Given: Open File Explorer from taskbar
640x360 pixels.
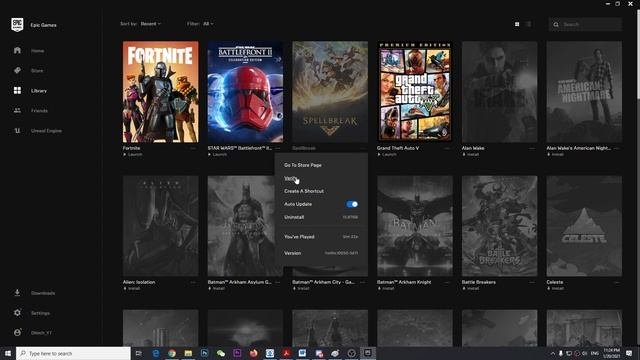Looking at the screenshot, I should tap(188, 353).
